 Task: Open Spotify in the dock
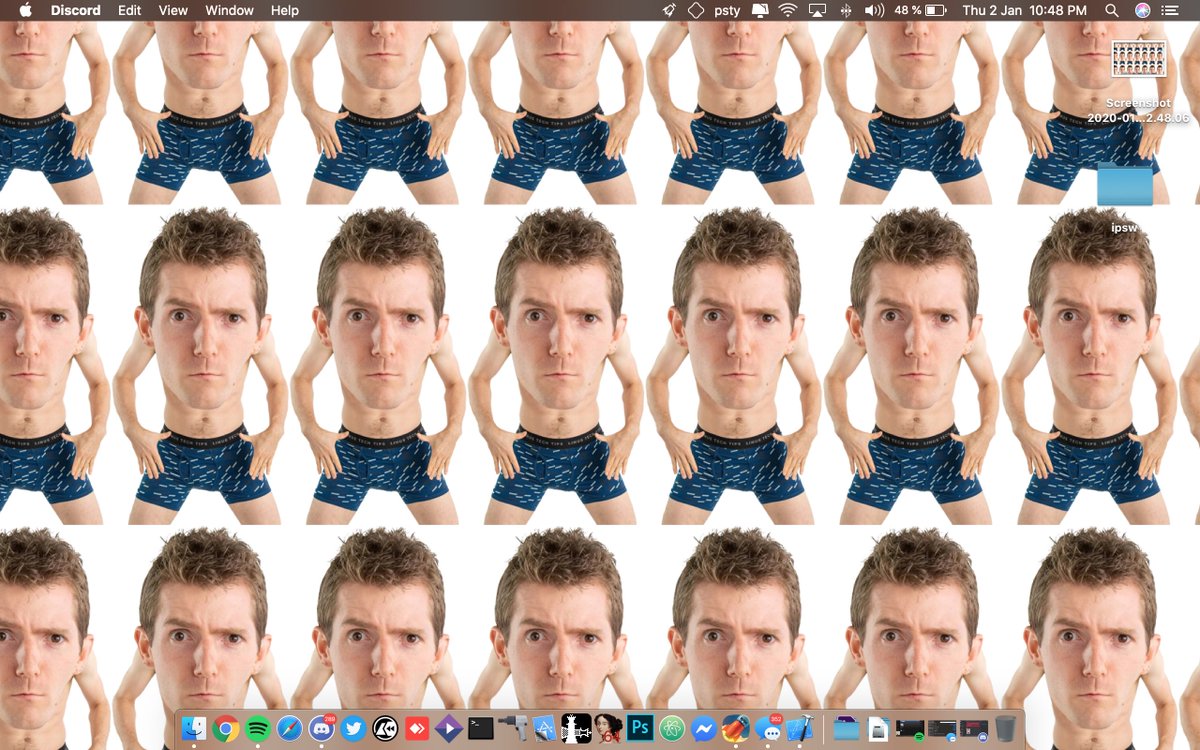click(258, 728)
